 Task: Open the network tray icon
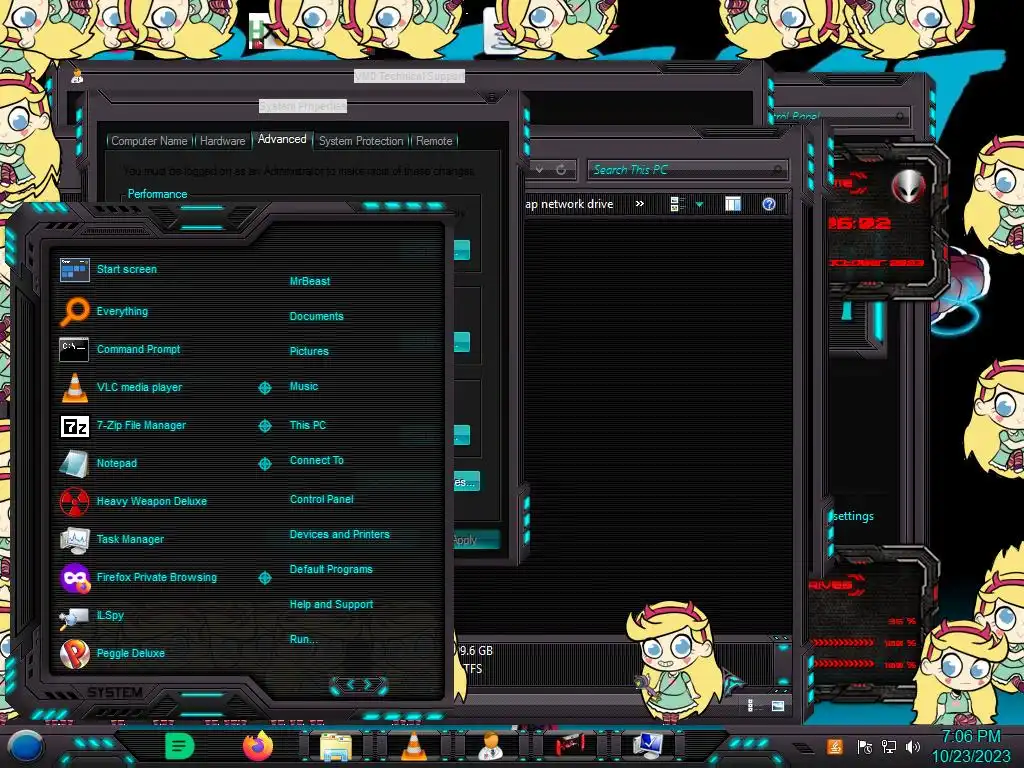click(x=889, y=746)
